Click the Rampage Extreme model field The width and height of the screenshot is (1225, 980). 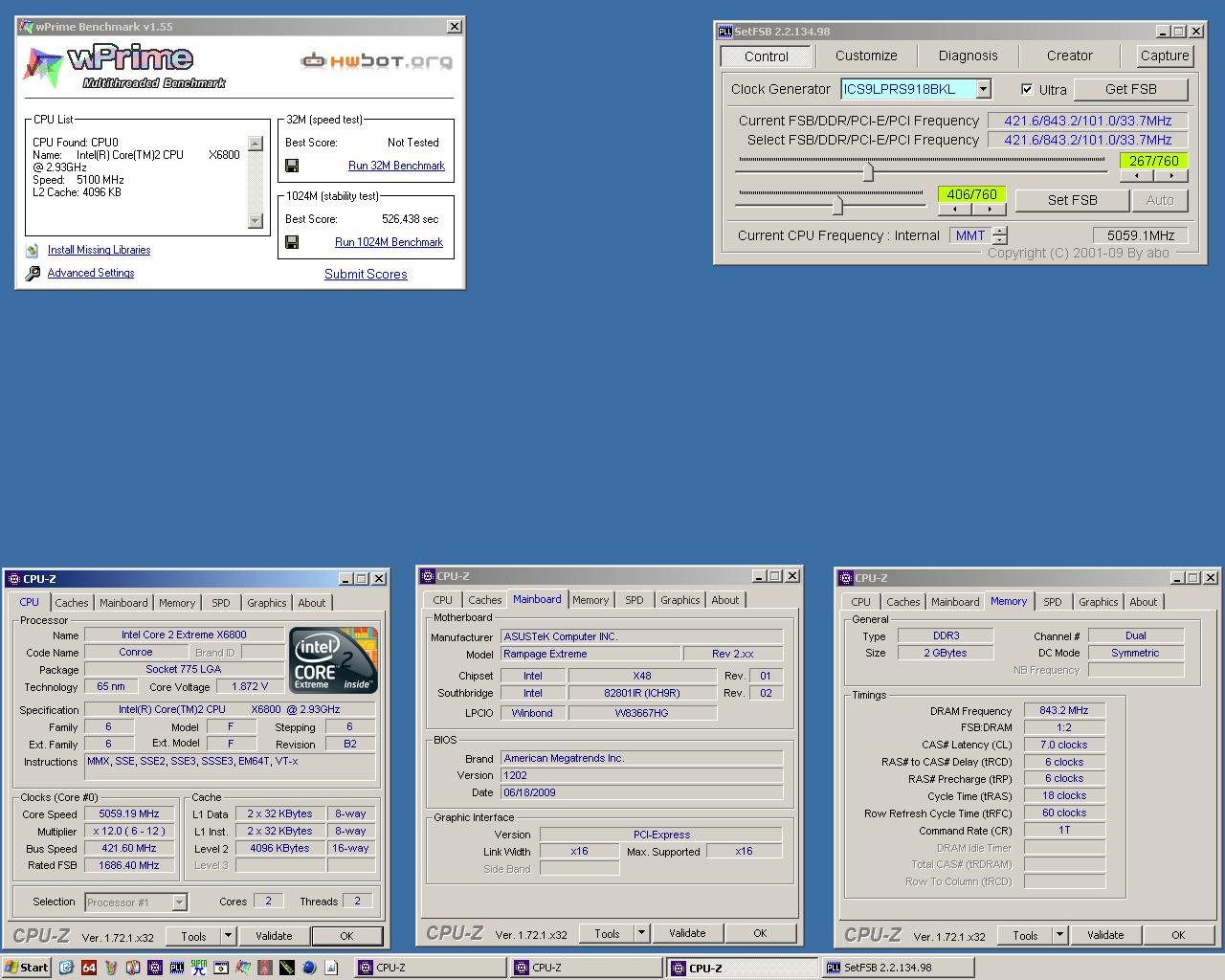coord(590,654)
